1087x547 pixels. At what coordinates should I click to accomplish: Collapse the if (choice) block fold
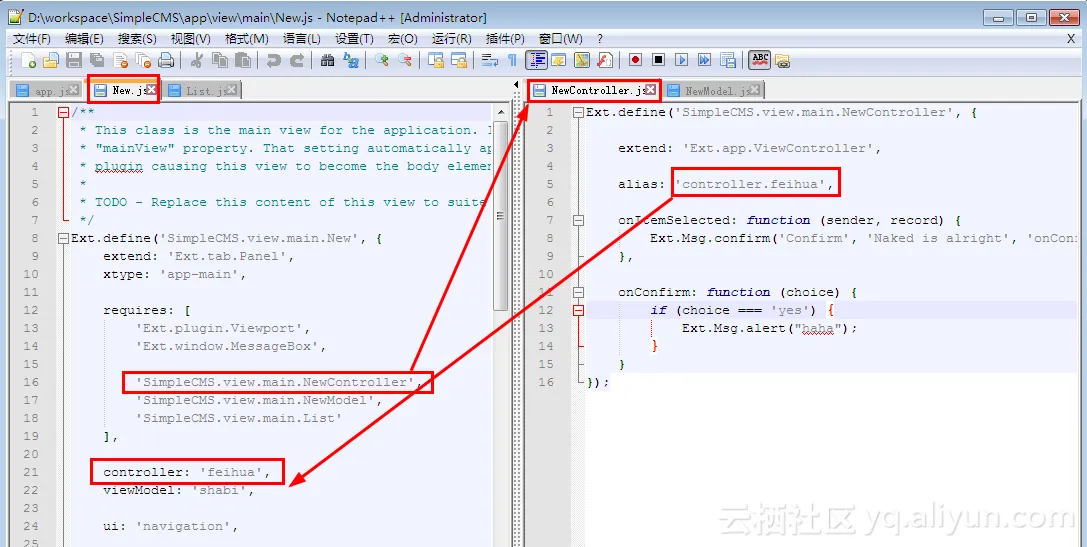click(579, 311)
